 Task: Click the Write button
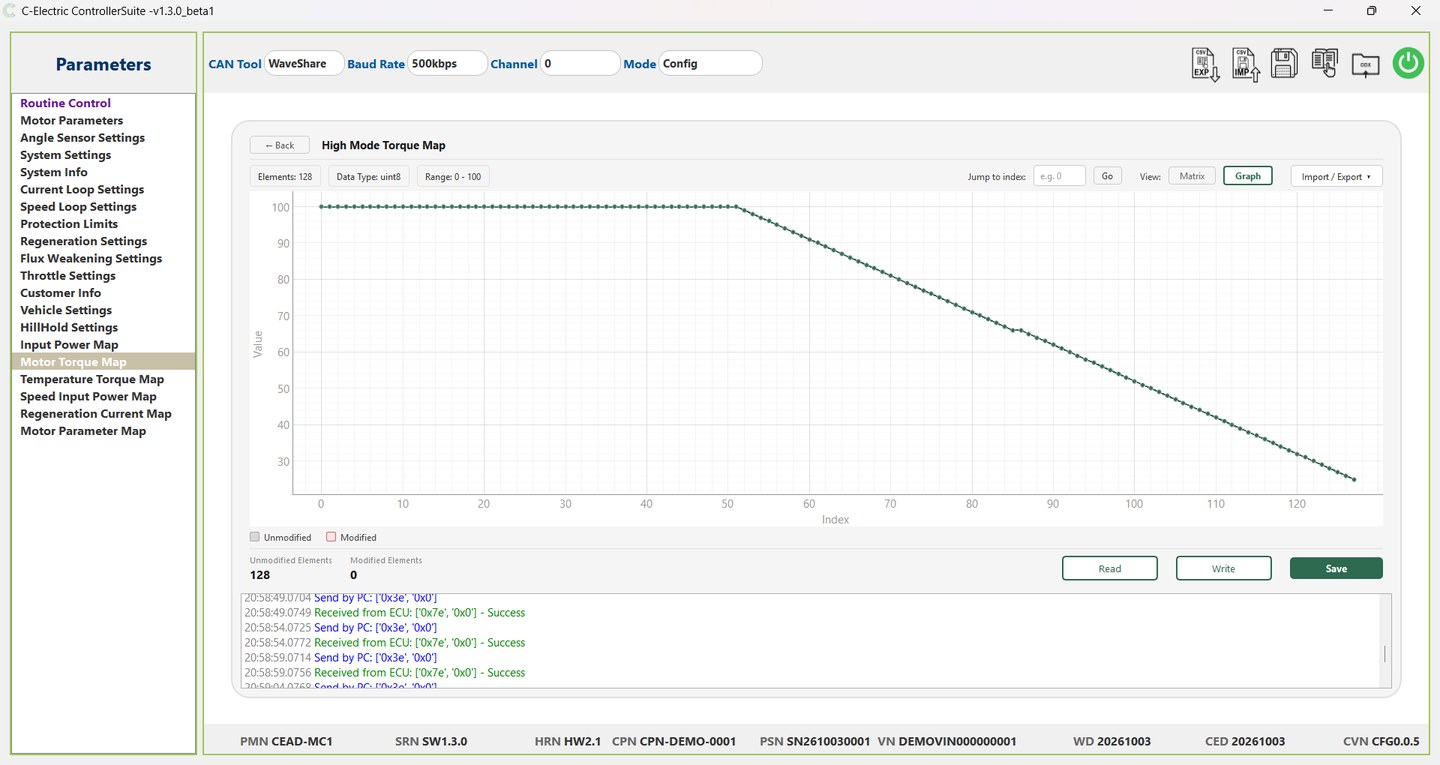(1224, 568)
